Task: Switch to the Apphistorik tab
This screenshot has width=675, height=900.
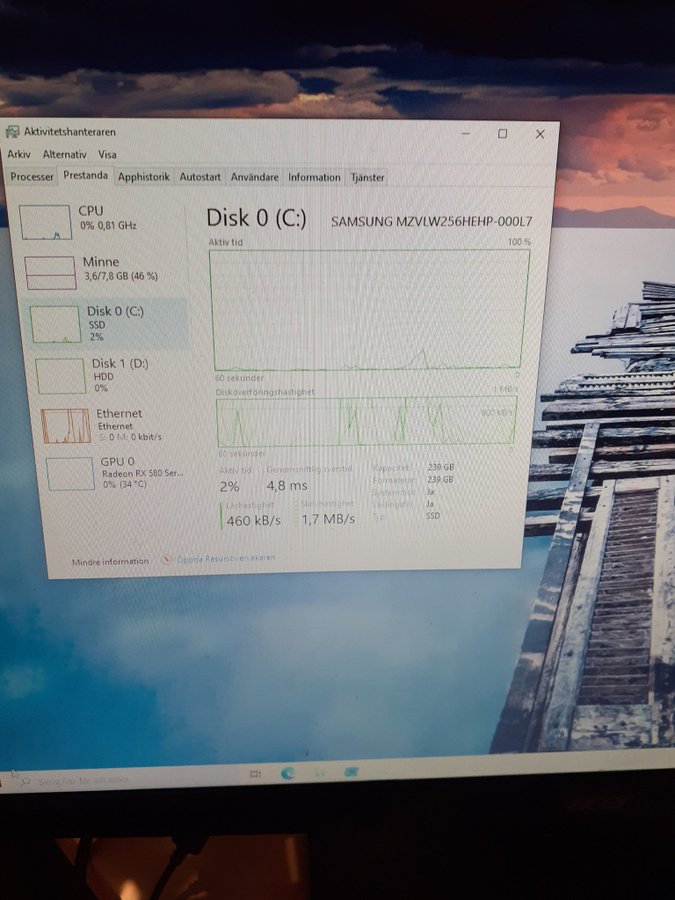Action: pos(143,177)
